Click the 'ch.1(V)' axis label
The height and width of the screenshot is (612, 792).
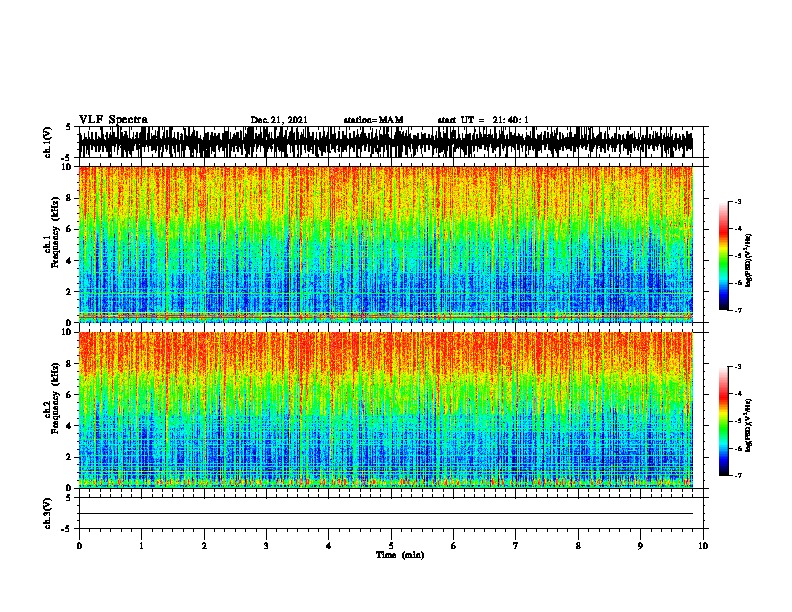point(47,142)
